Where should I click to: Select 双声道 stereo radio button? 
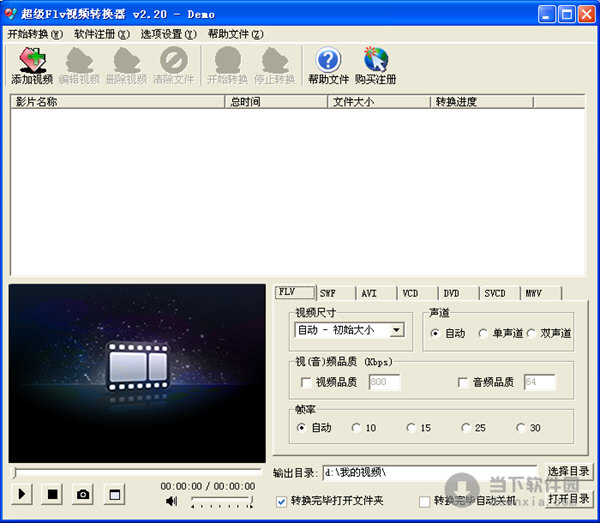click(x=531, y=333)
